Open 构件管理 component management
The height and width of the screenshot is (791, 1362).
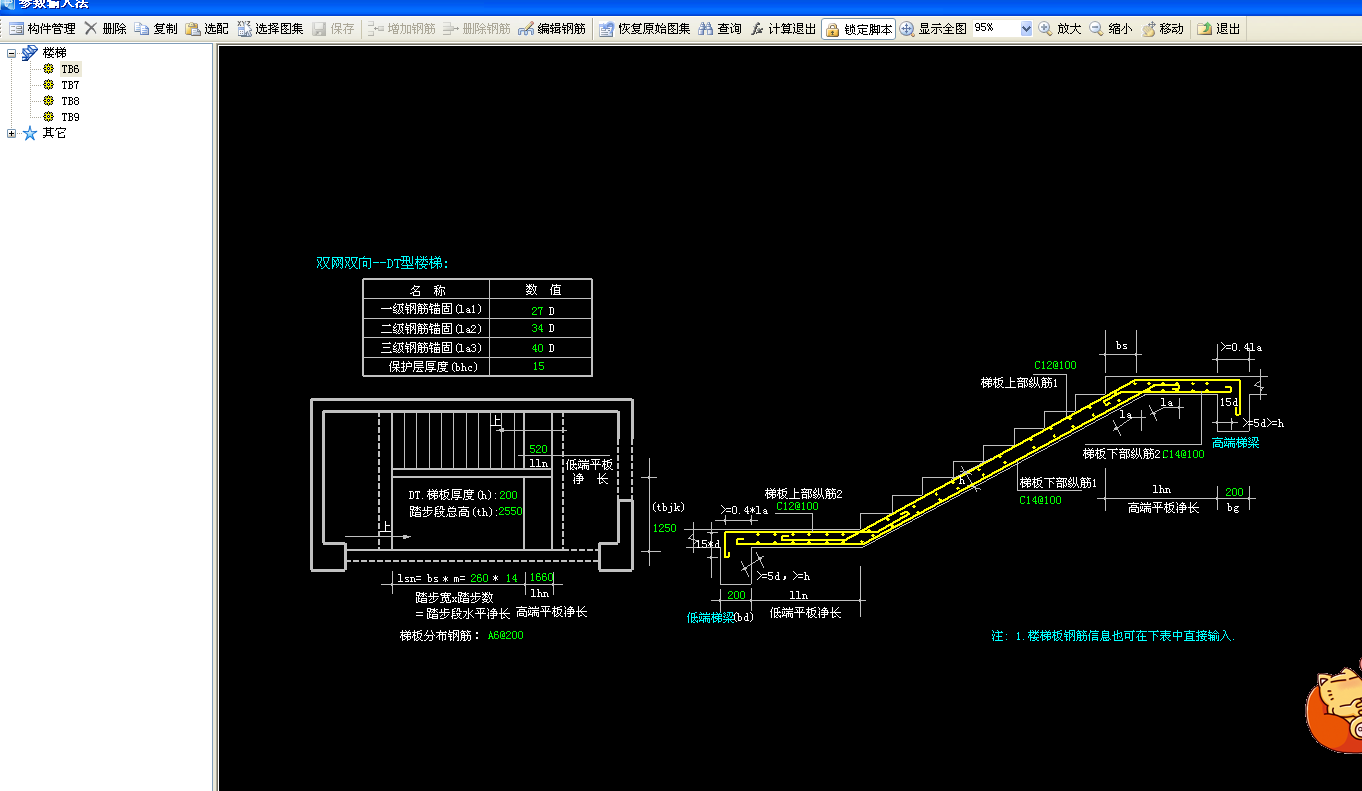[x=42, y=29]
